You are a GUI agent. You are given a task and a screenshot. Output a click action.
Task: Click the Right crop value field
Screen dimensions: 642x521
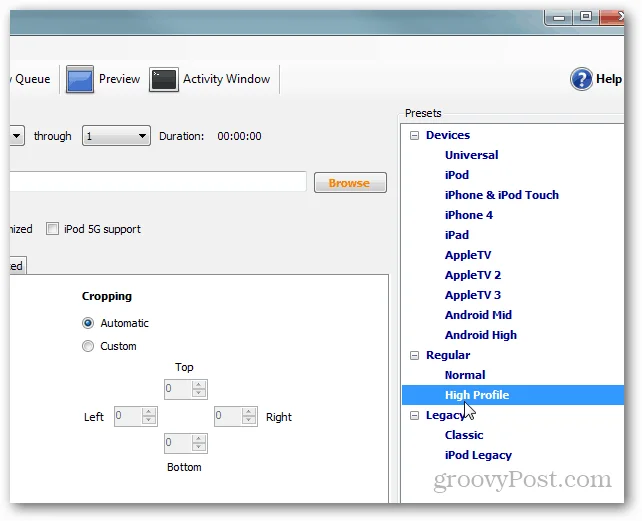point(228,416)
